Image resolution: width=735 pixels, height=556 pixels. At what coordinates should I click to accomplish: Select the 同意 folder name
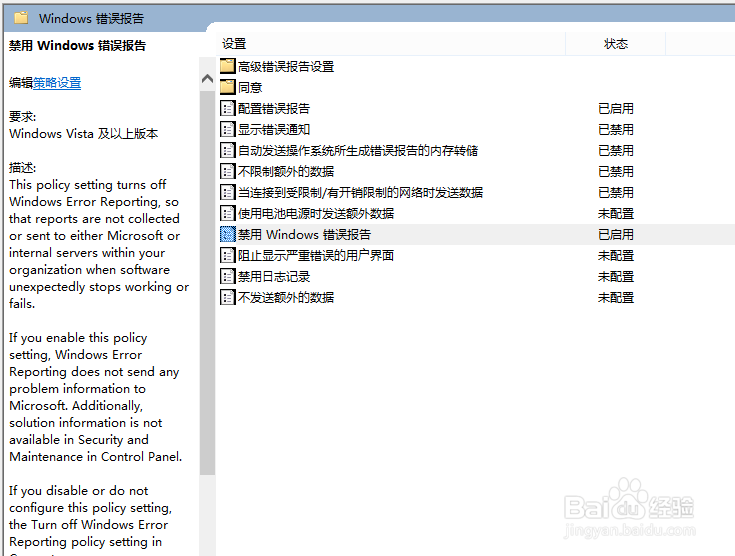pyautogui.click(x=250, y=87)
